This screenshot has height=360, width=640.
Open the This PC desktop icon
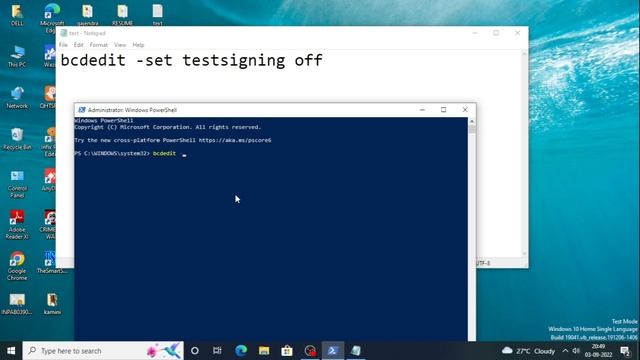[x=17, y=56]
